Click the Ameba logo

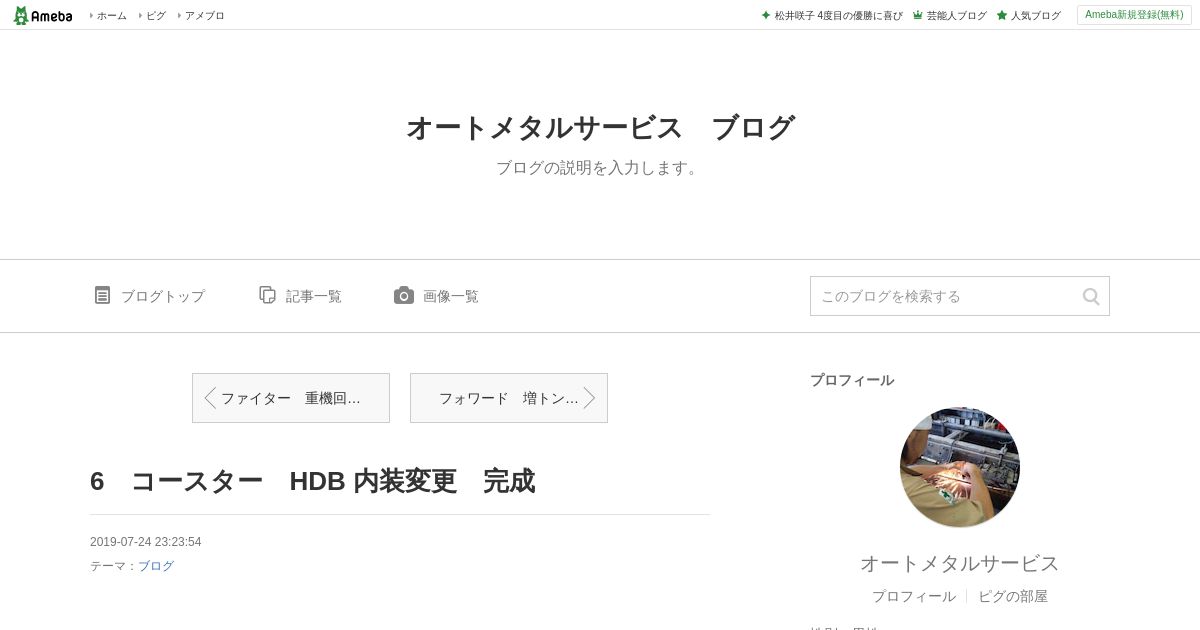tap(42, 15)
